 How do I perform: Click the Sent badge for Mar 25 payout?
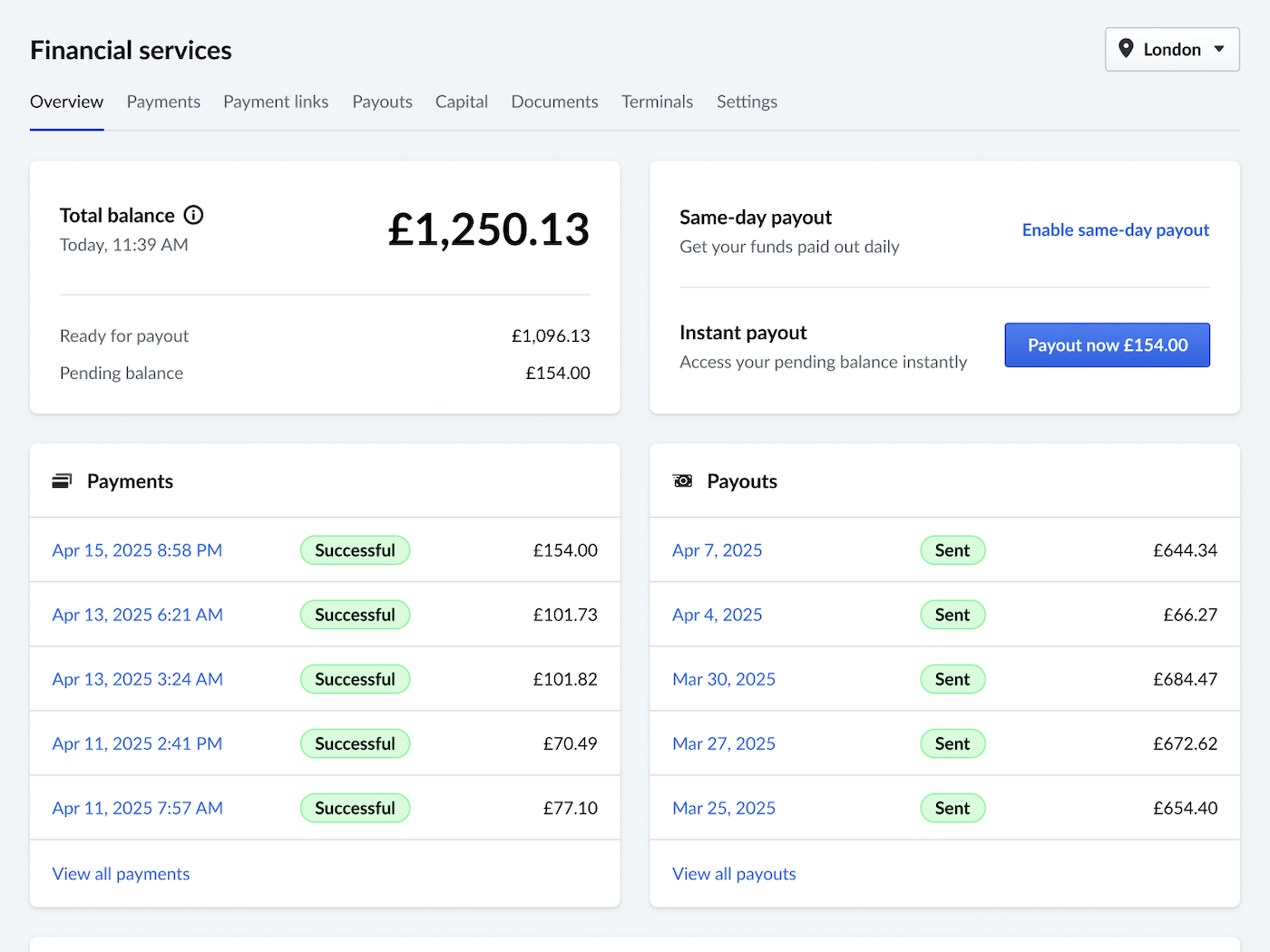952,808
